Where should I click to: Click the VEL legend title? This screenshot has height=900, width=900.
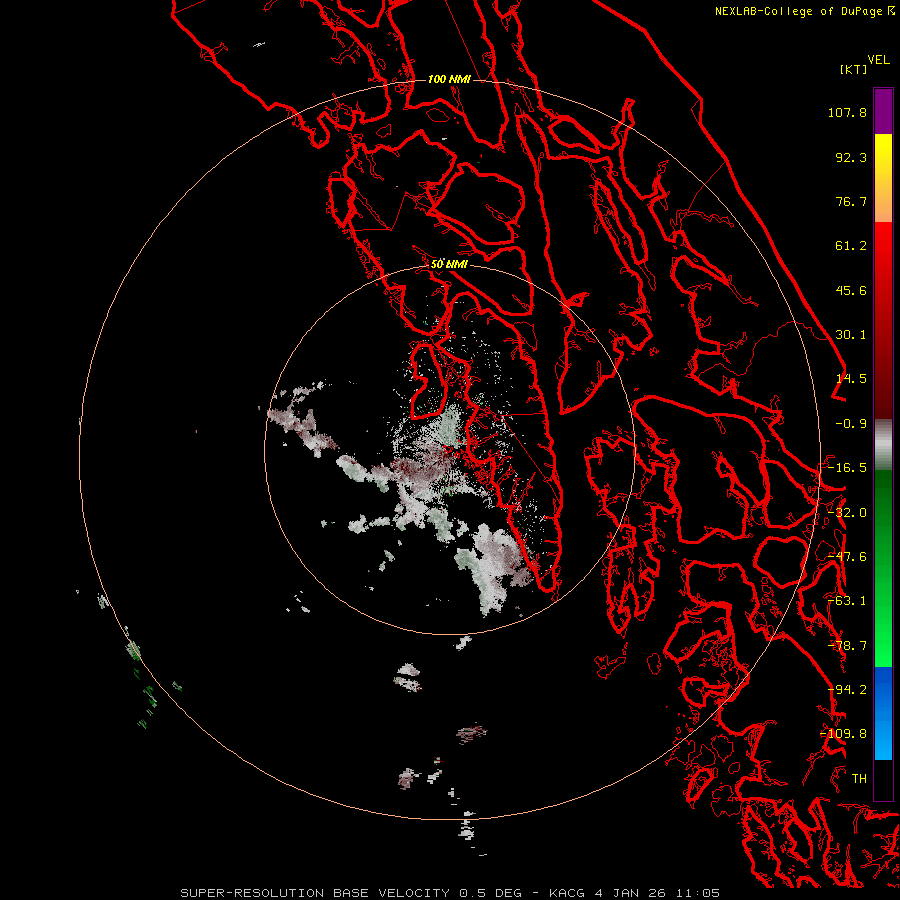[878, 59]
